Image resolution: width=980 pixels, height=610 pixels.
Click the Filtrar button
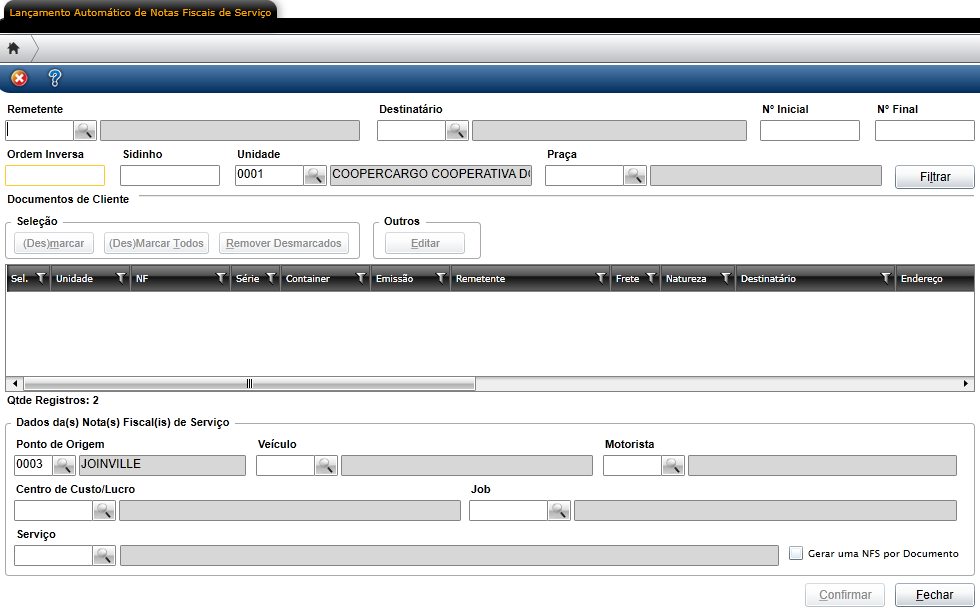click(934, 176)
